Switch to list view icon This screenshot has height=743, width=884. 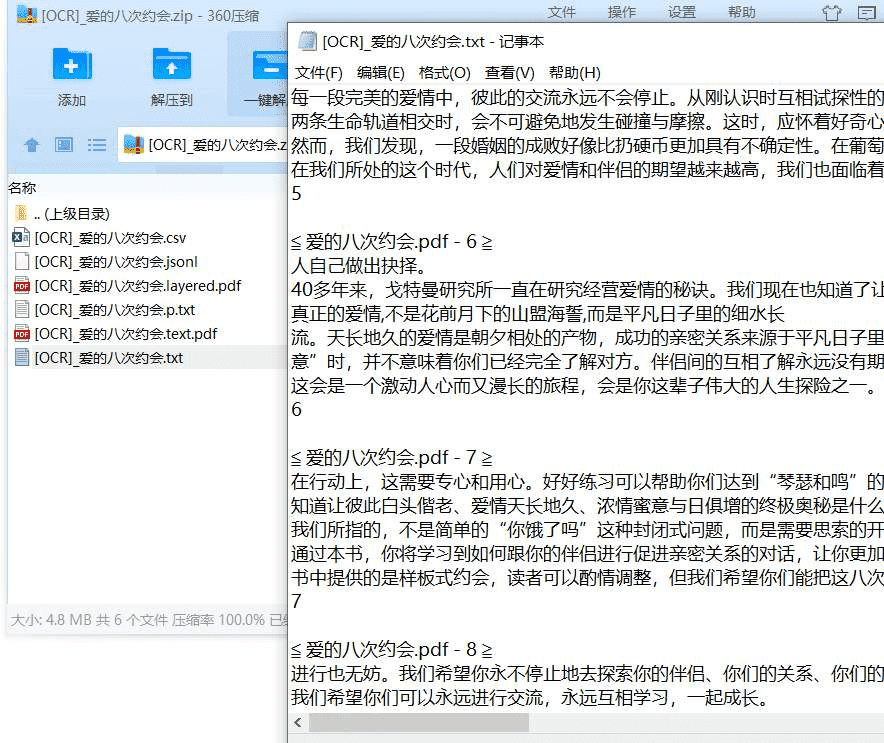pyautogui.click(x=97, y=144)
